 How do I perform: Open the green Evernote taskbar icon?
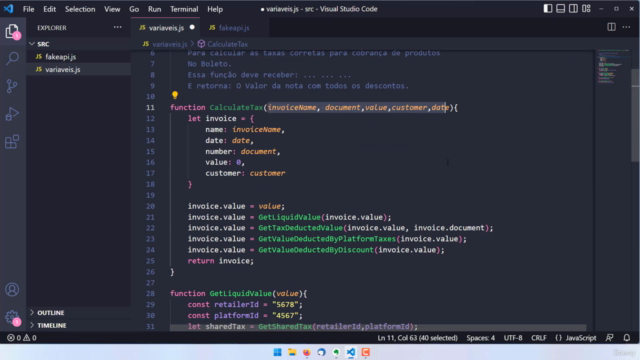coord(336,352)
